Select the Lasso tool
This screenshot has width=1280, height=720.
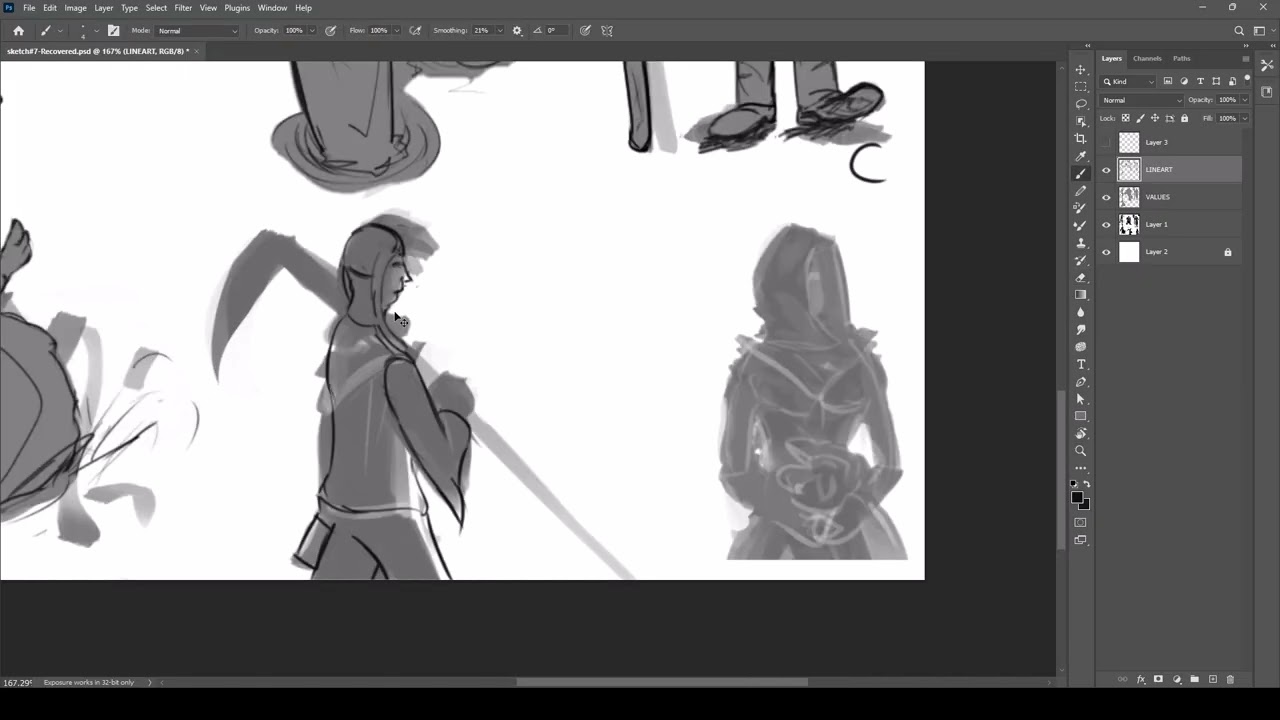1080,104
